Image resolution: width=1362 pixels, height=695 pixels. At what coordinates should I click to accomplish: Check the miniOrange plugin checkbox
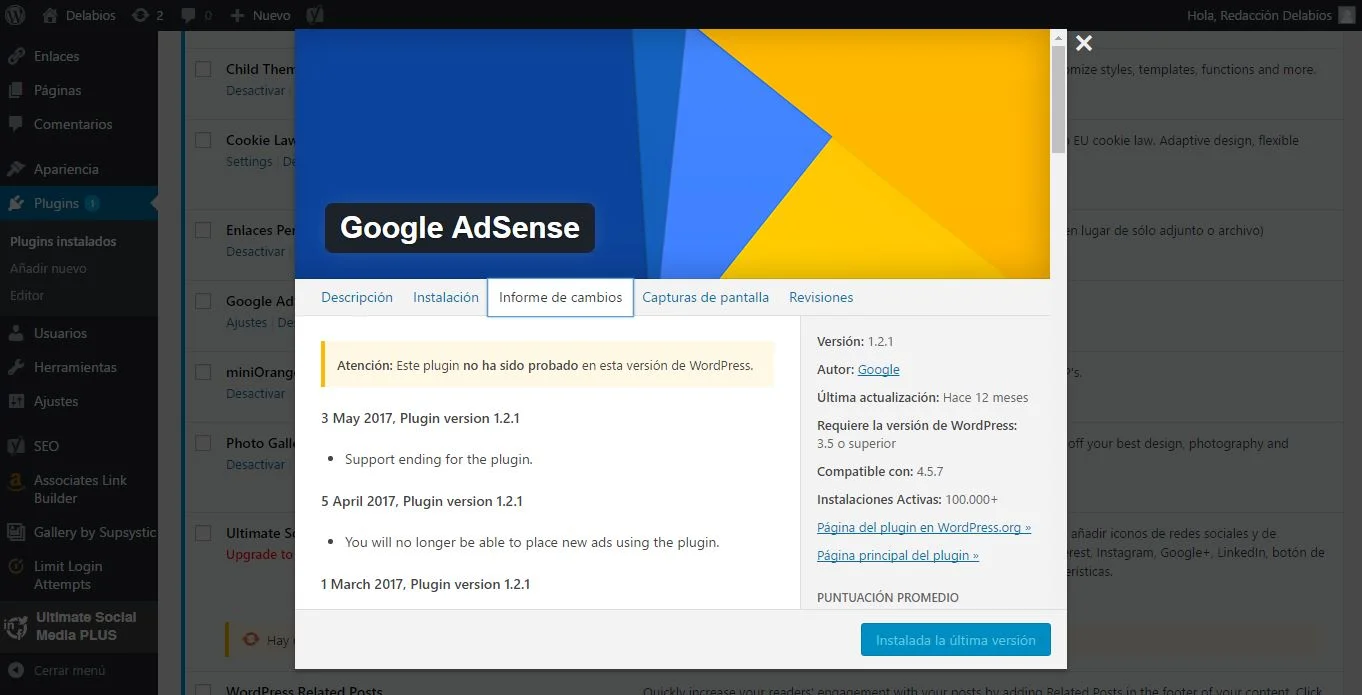(203, 372)
